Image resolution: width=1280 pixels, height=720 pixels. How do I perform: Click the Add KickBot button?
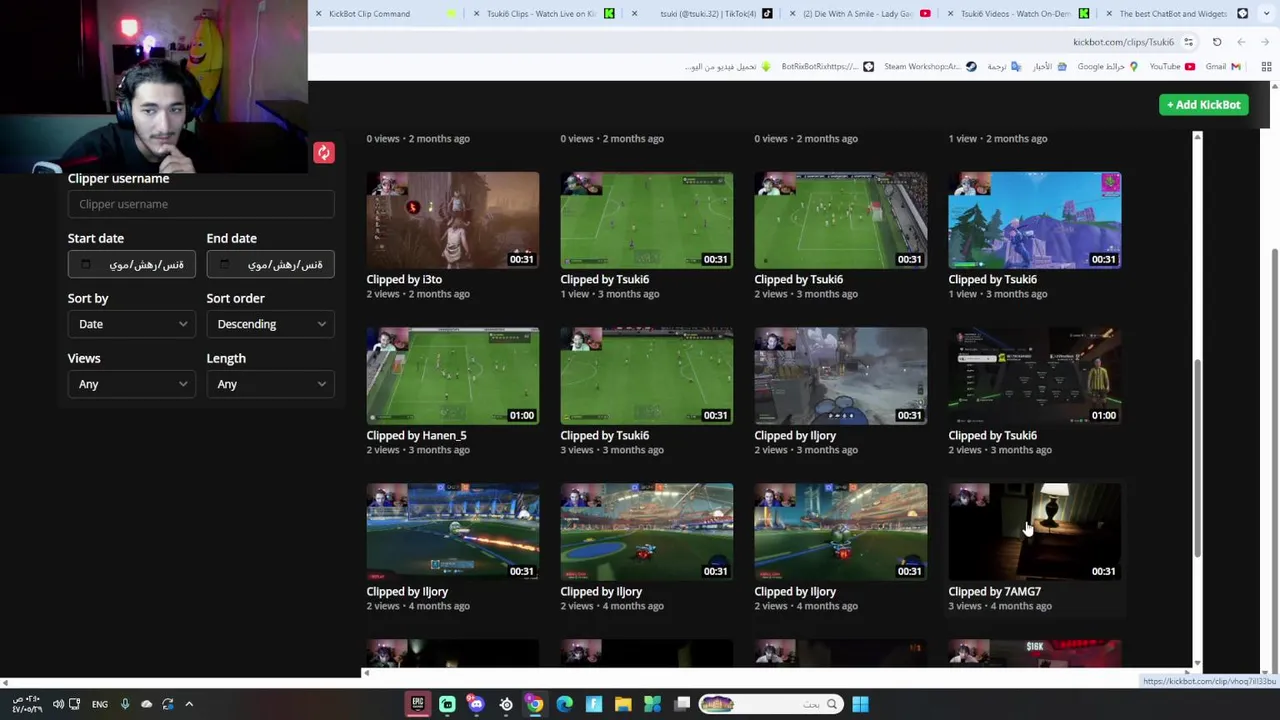pos(1204,105)
